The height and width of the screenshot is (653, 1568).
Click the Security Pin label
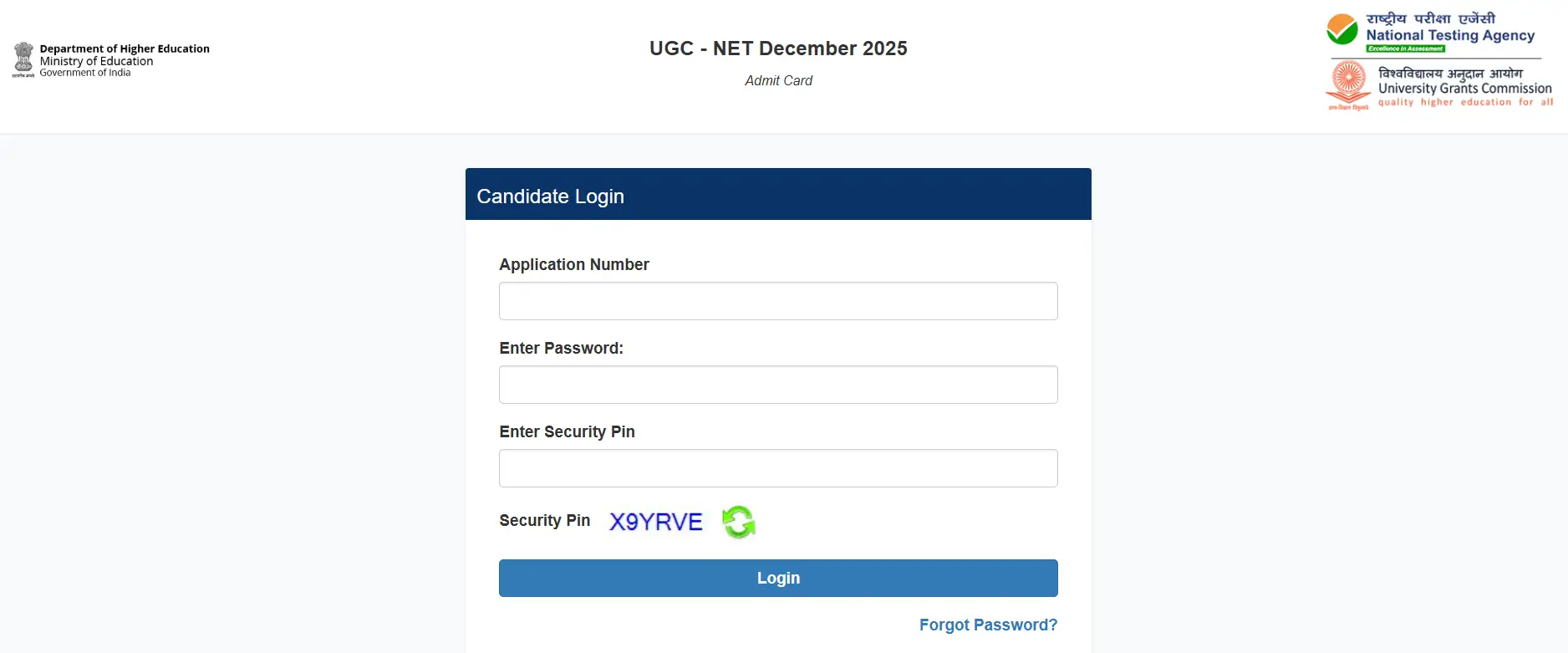544,520
